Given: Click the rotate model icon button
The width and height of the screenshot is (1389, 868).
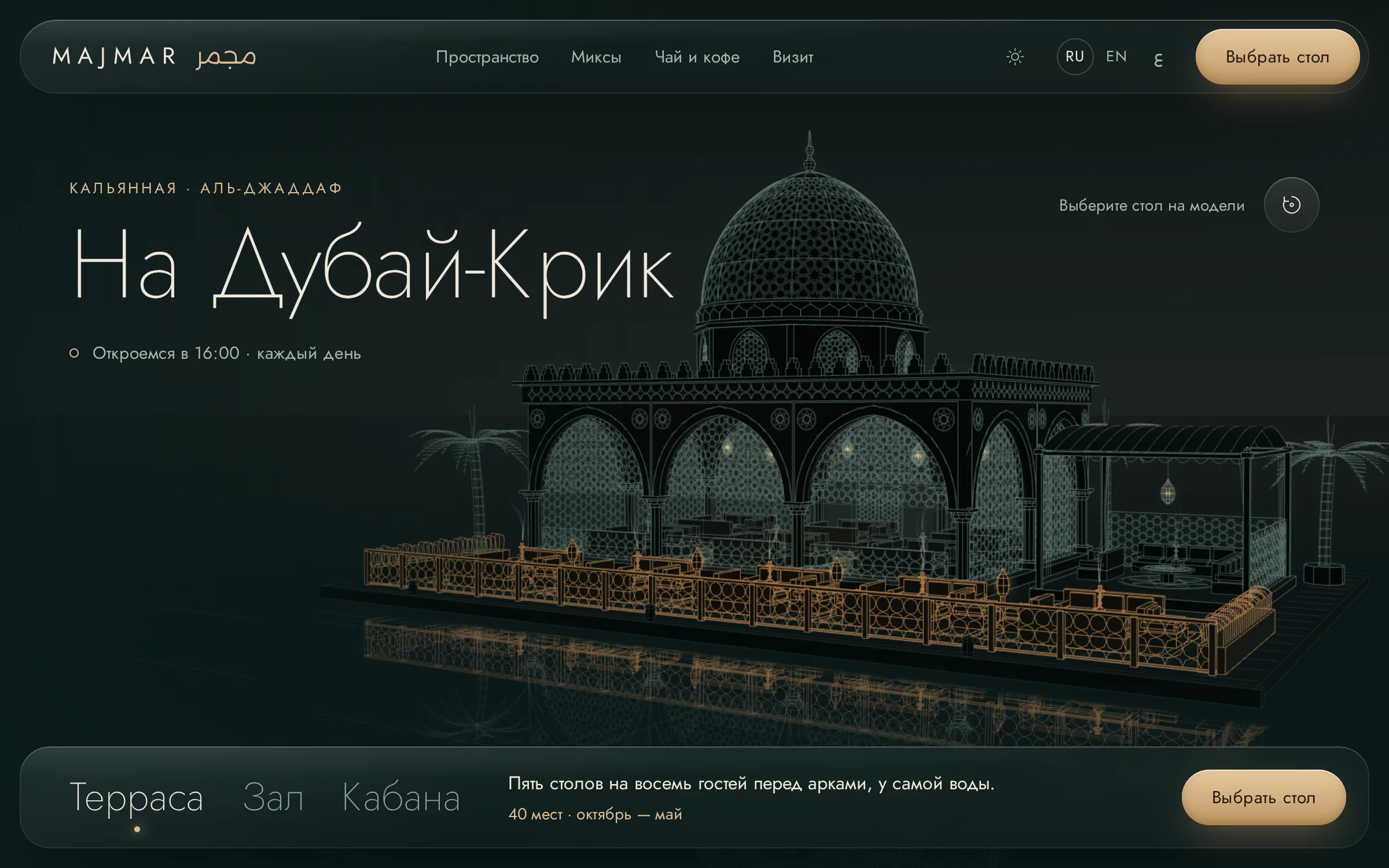Looking at the screenshot, I should coord(1291,205).
